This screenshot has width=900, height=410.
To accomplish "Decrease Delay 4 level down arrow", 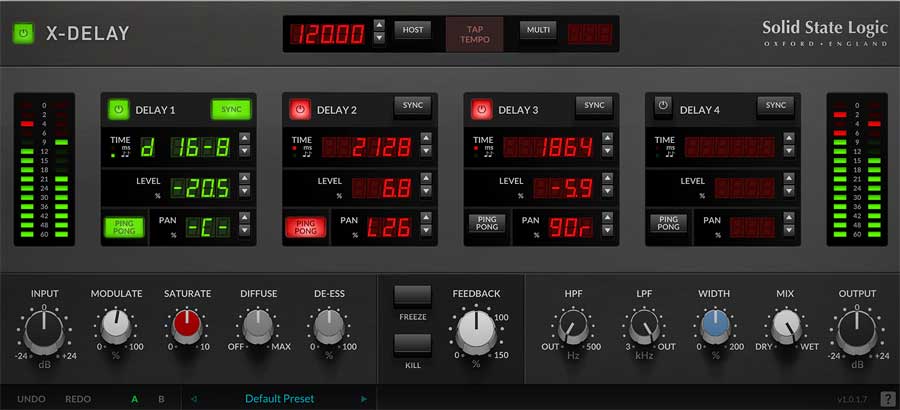I will (x=789, y=191).
